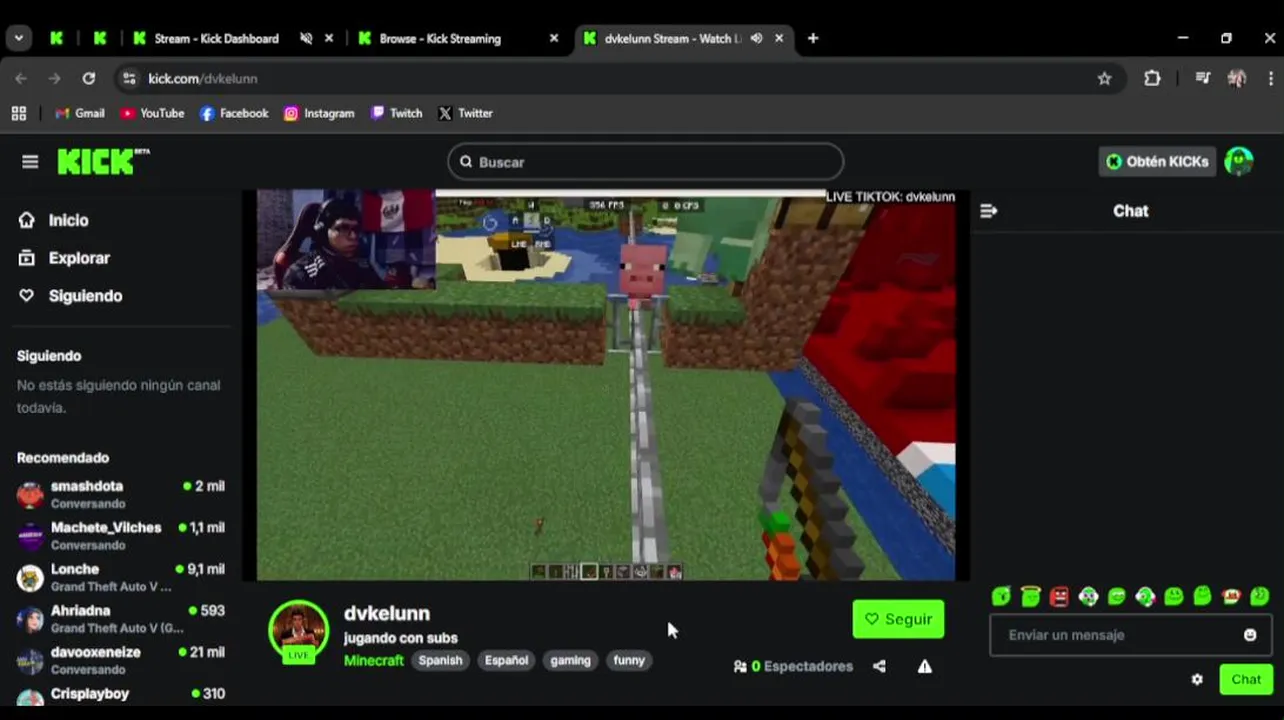Unmute the Kick Dashboard tab audio icon
1284x720 pixels.
306,38
